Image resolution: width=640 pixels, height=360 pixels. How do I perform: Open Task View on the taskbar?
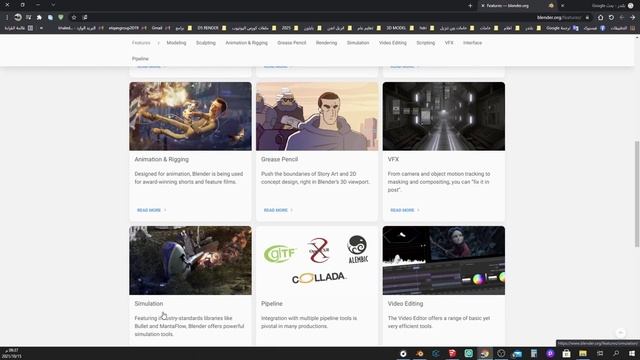pos(600,353)
